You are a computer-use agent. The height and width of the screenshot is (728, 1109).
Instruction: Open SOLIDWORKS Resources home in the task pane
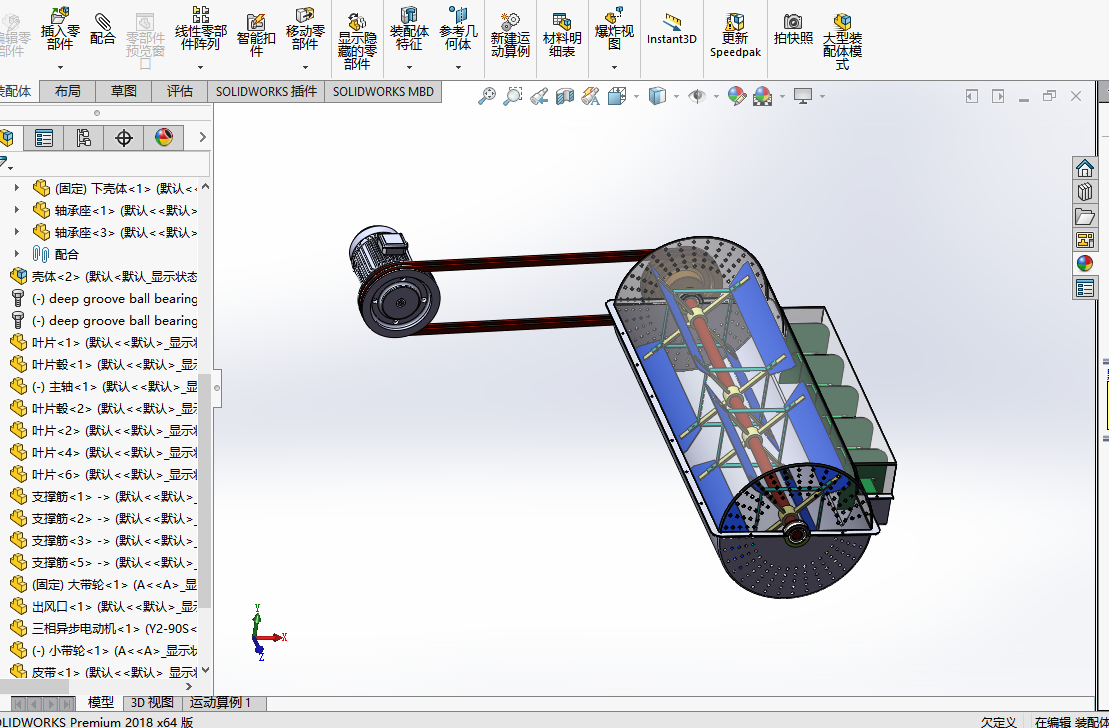[x=1084, y=168]
